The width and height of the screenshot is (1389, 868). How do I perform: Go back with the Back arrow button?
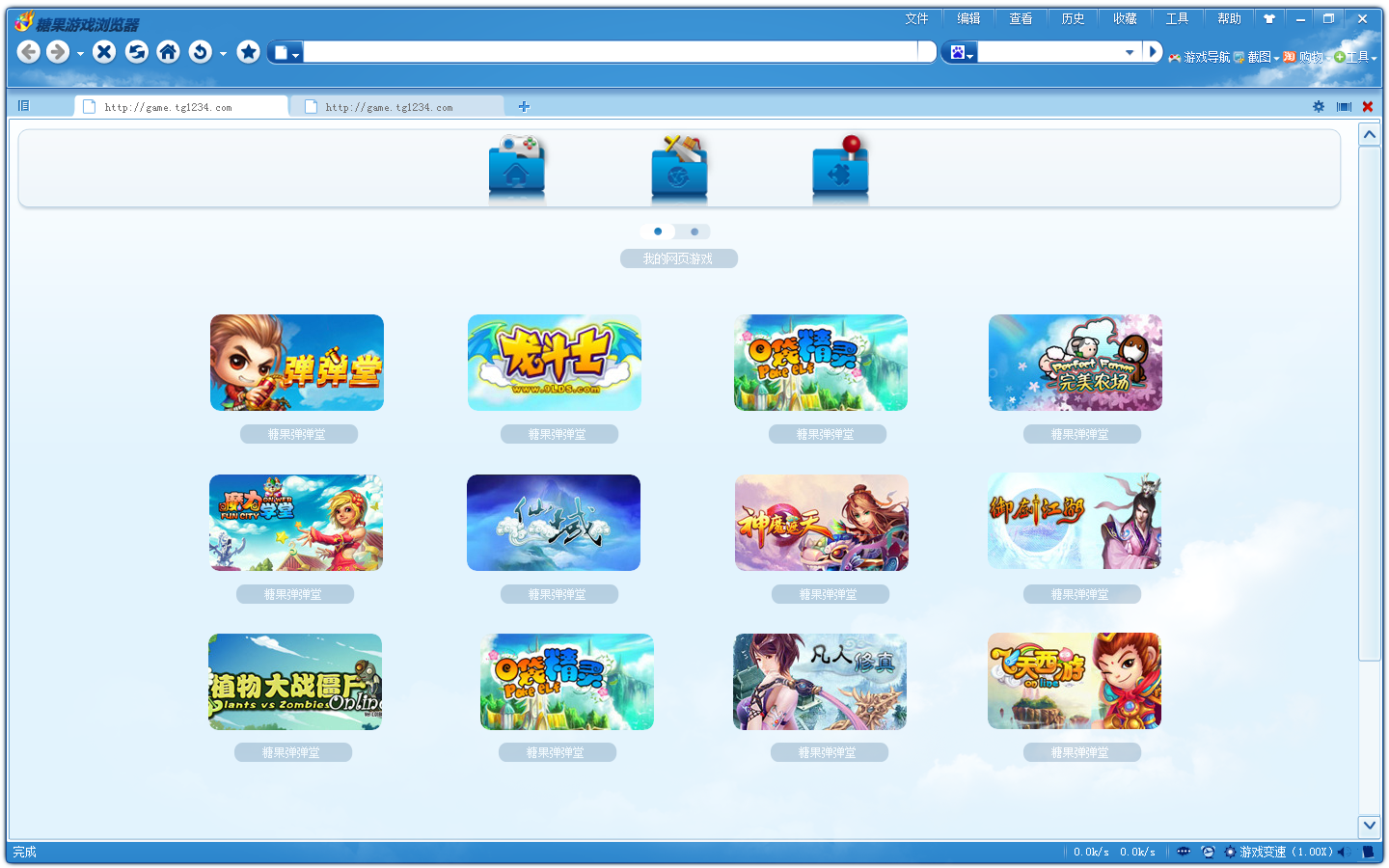[x=29, y=52]
